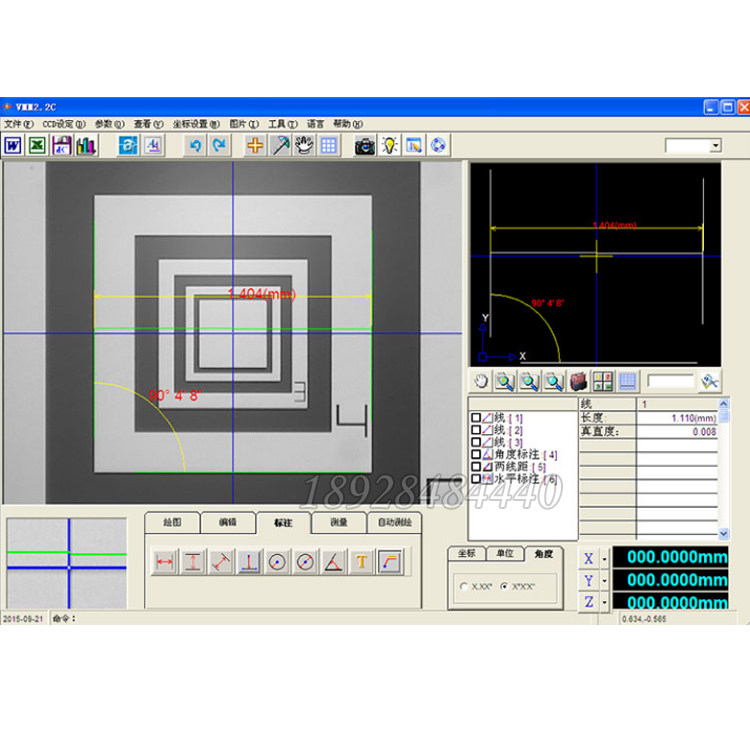
Task: Open light bulb illumination control
Action: tap(389, 145)
